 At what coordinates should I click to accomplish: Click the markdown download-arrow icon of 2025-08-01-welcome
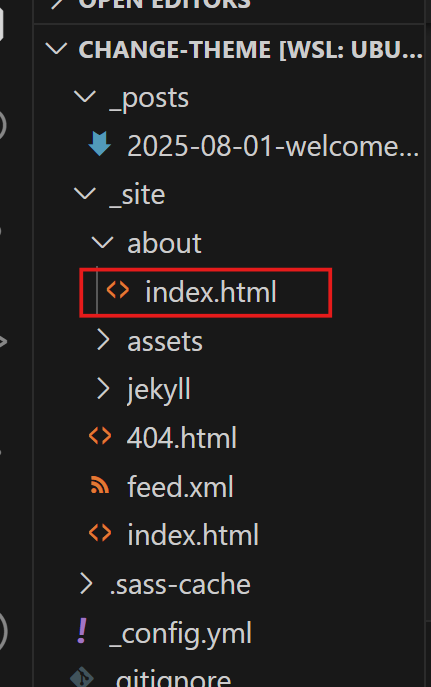tap(99, 144)
